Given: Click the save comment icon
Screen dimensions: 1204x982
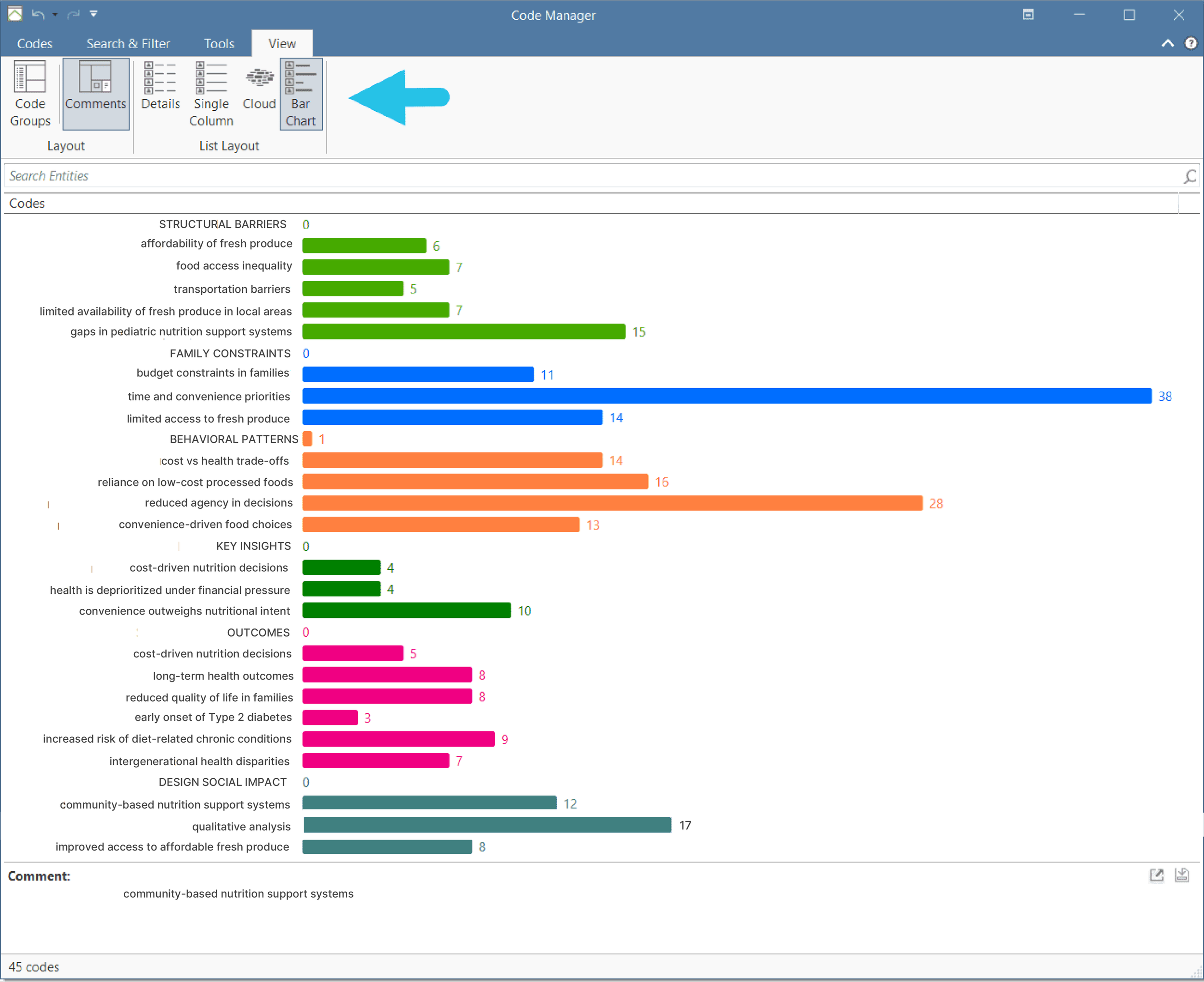Looking at the screenshot, I should click(x=1181, y=875).
